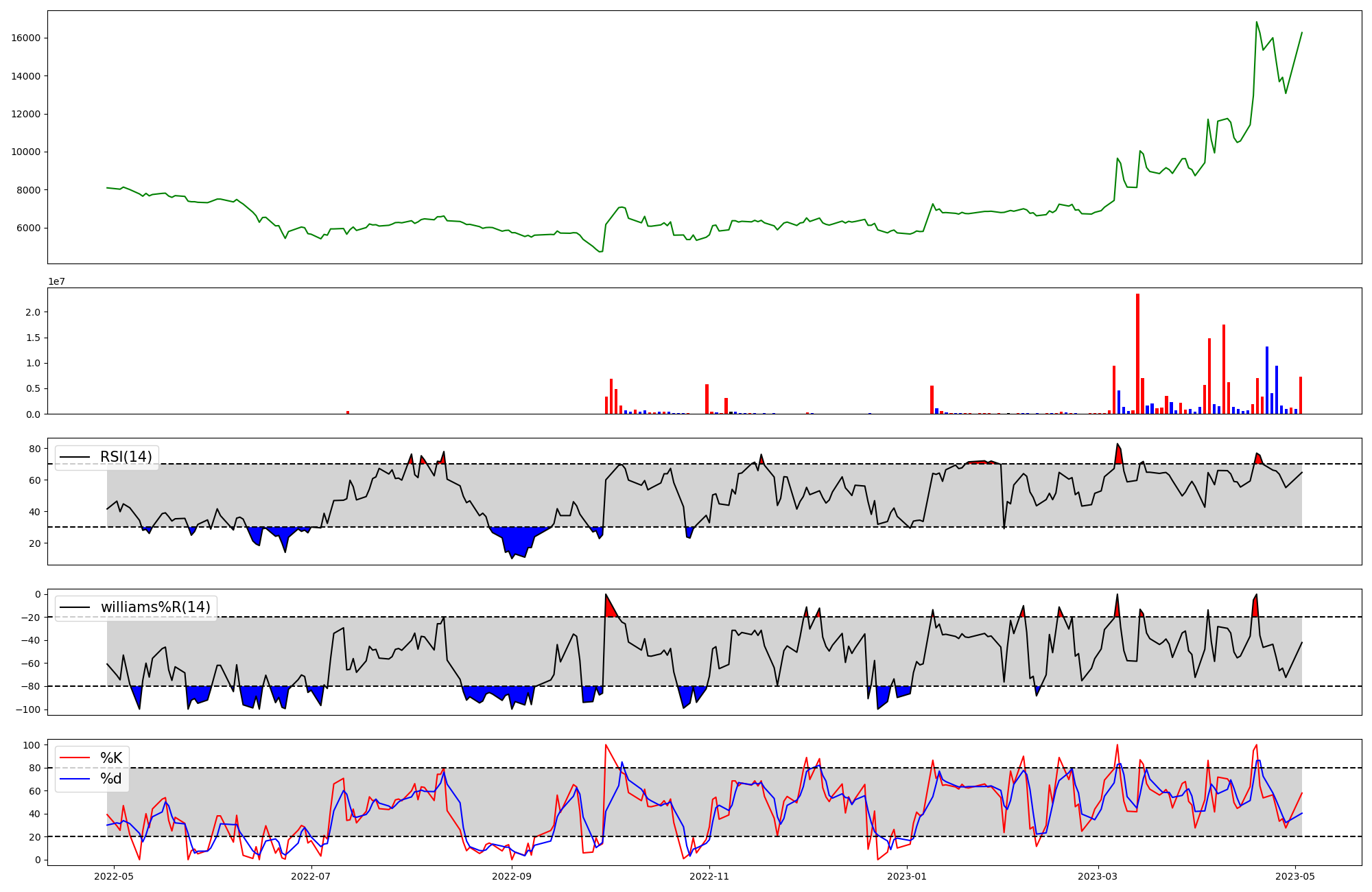Viewport: 1372px width, 892px height.
Task: Click the red line swatch beside %K
Action: [75, 758]
